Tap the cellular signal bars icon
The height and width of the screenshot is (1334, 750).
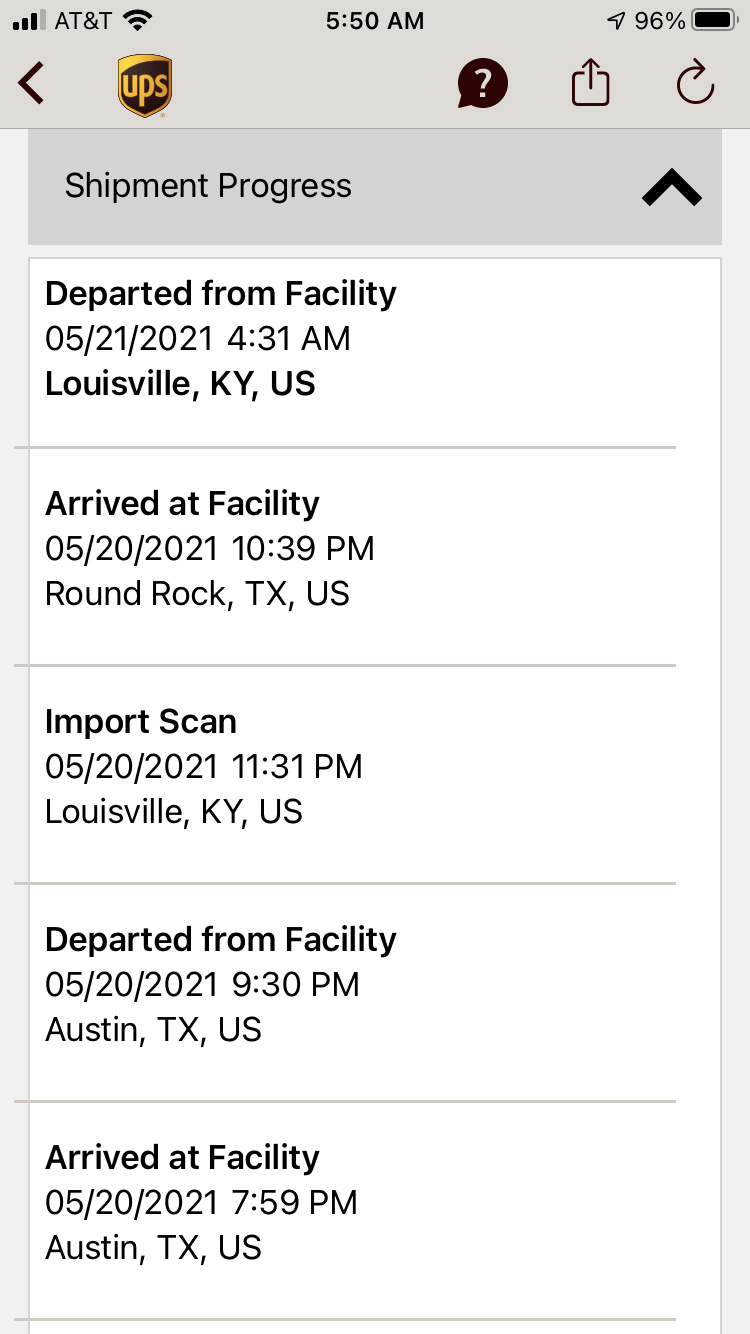pyautogui.click(x=29, y=21)
